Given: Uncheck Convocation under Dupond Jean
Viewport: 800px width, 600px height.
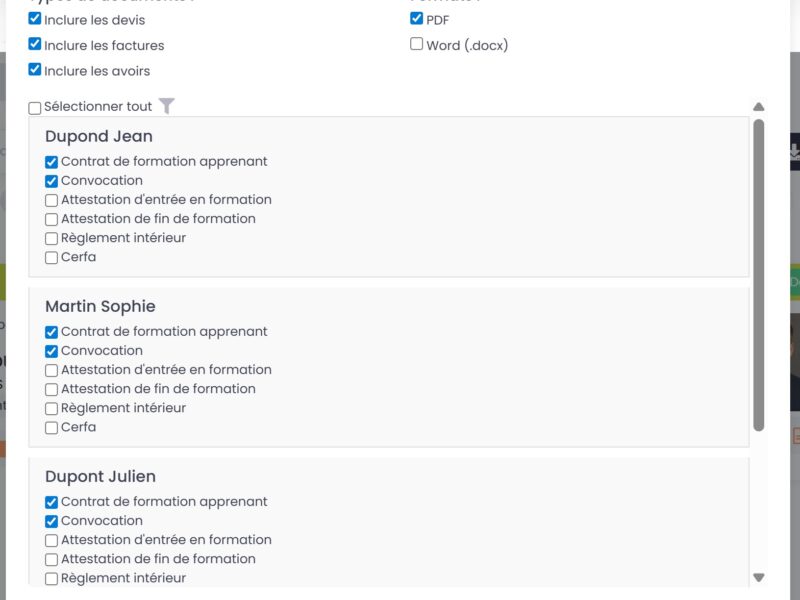Looking at the screenshot, I should (50, 180).
